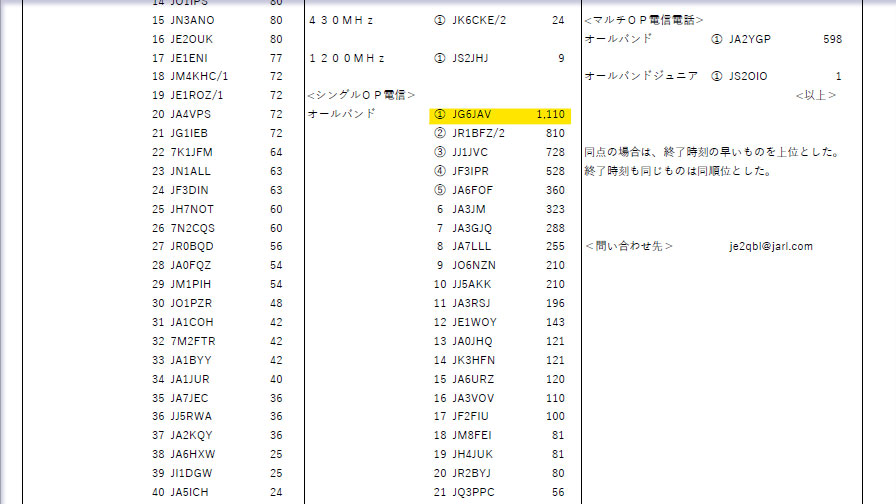Click the email address je2qbl@jarl.com
896x504 pixels.
click(771, 246)
